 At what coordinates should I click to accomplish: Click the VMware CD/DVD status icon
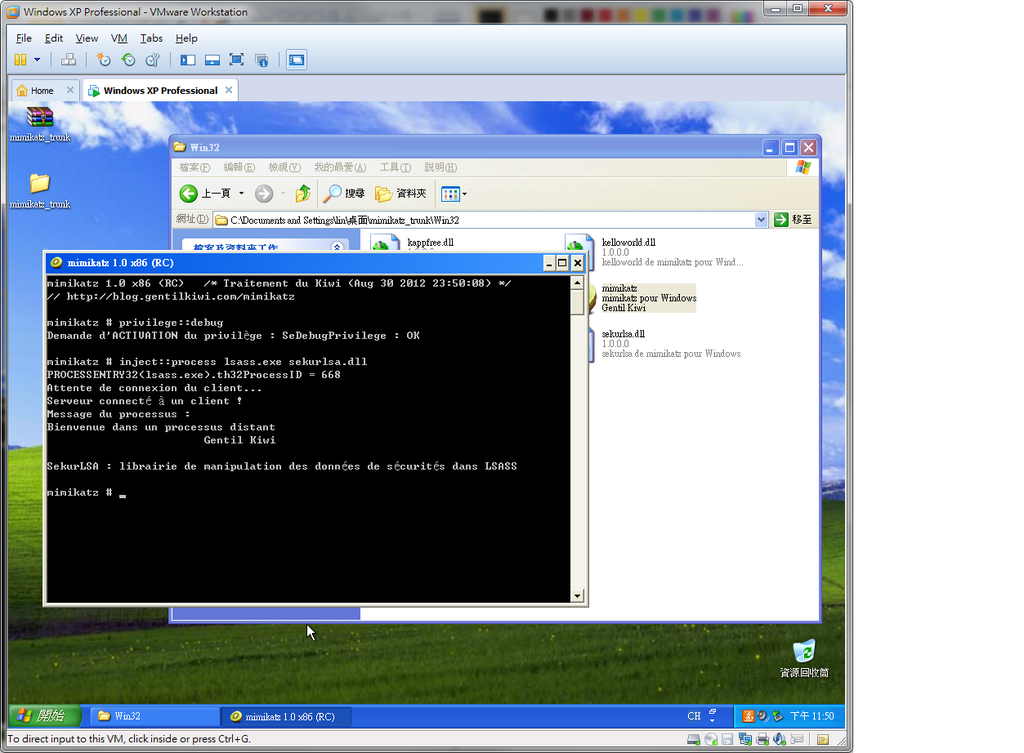(x=711, y=739)
